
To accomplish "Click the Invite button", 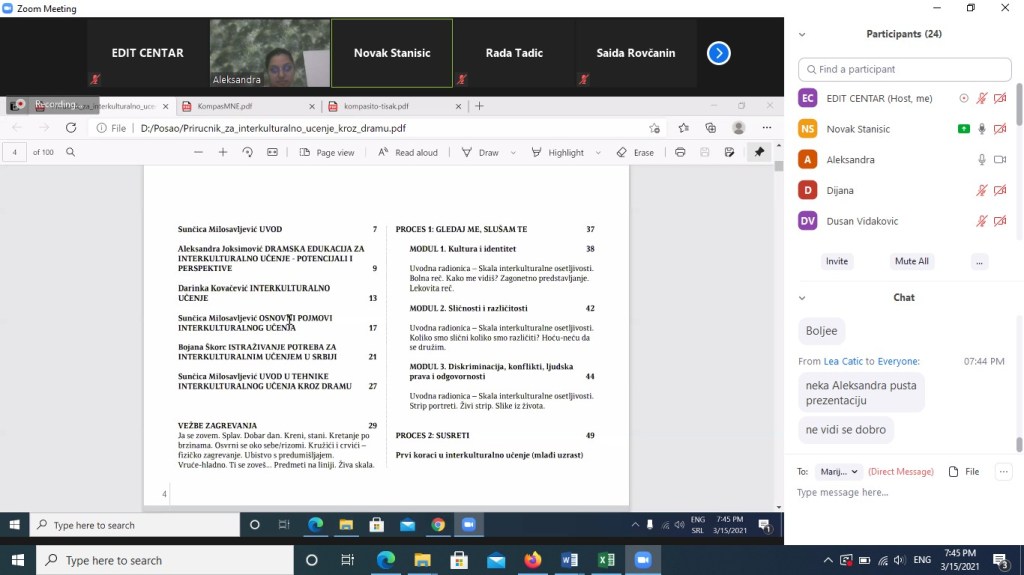I will tap(837, 261).
